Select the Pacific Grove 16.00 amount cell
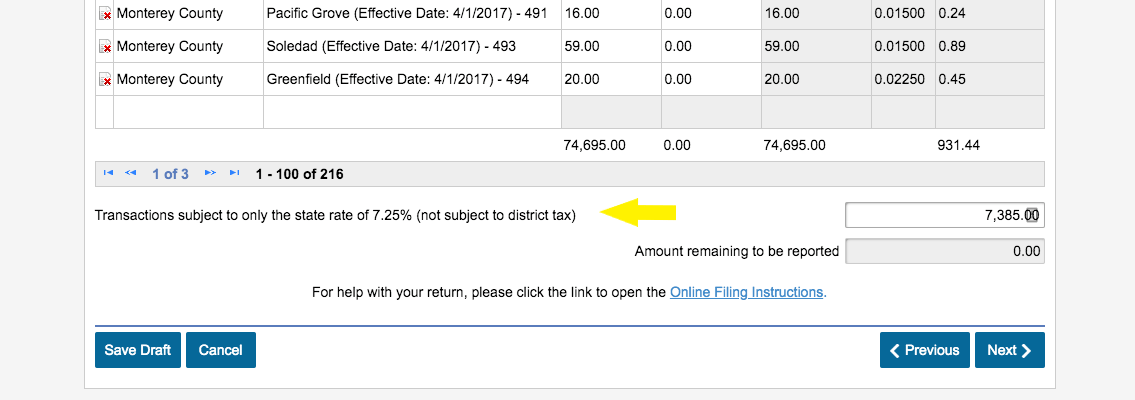The image size is (1135, 400). point(610,14)
